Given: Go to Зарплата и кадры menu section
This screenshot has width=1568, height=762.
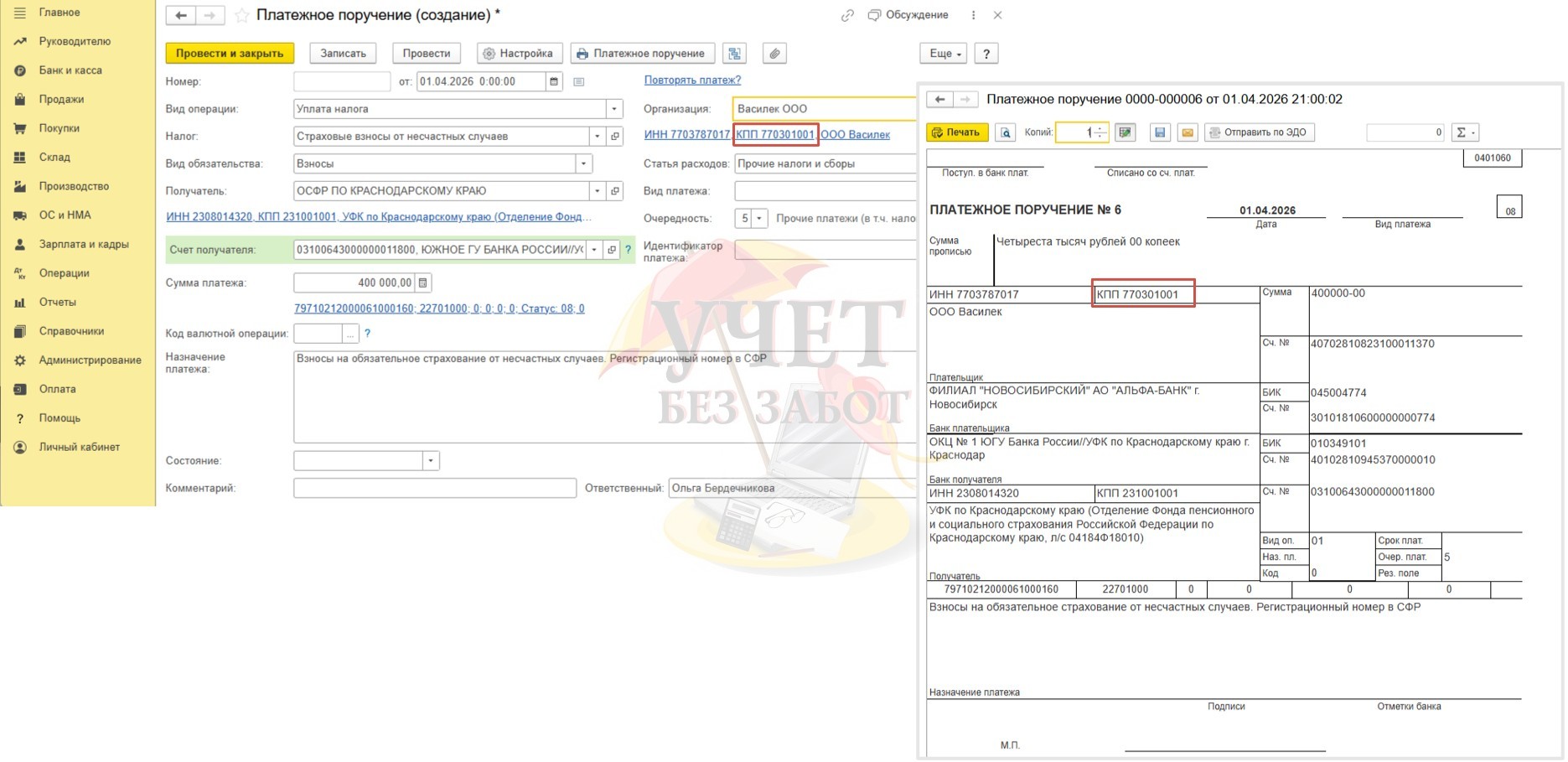Looking at the screenshot, I should point(84,244).
